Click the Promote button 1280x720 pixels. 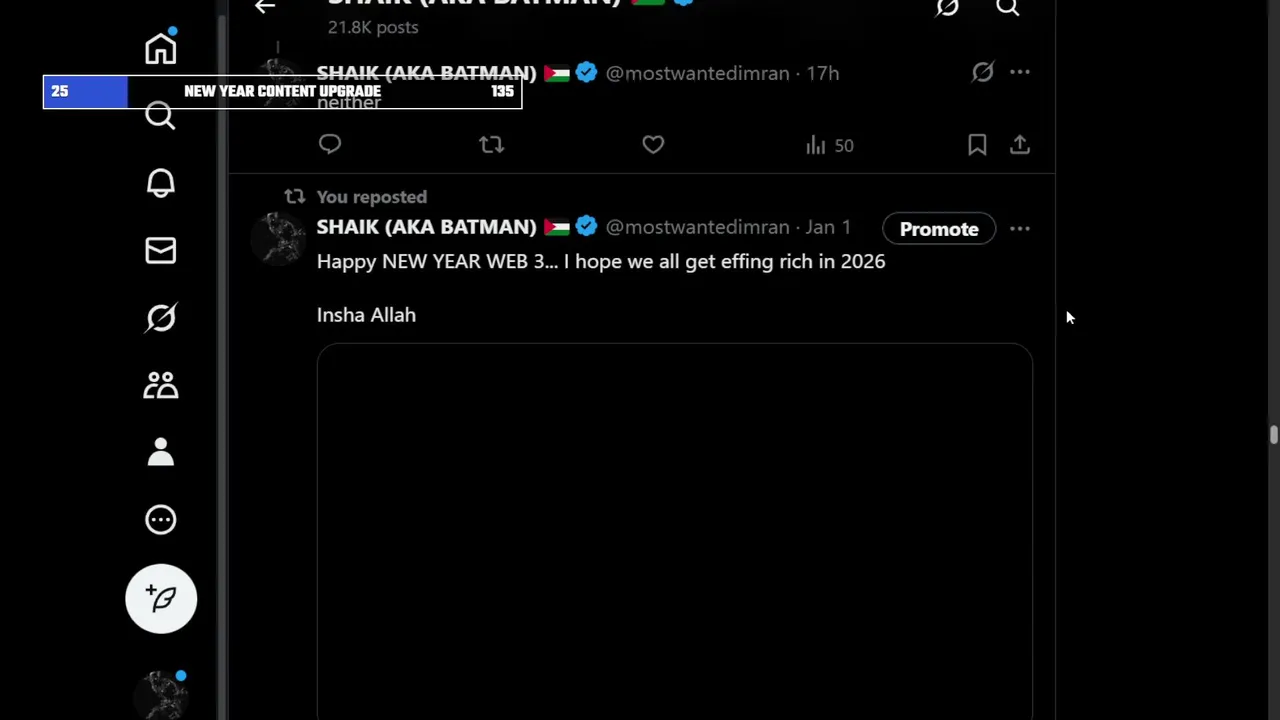click(x=938, y=229)
